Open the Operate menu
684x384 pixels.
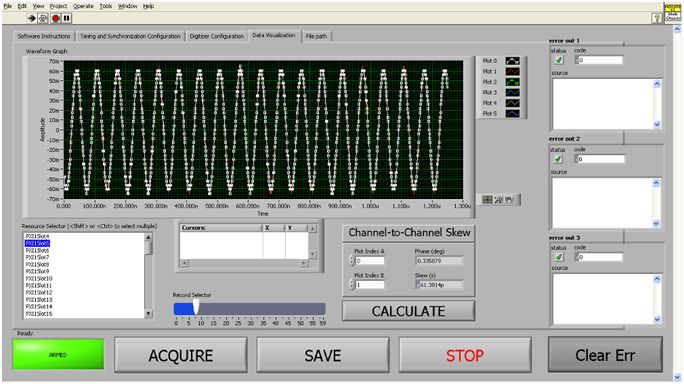coord(83,6)
